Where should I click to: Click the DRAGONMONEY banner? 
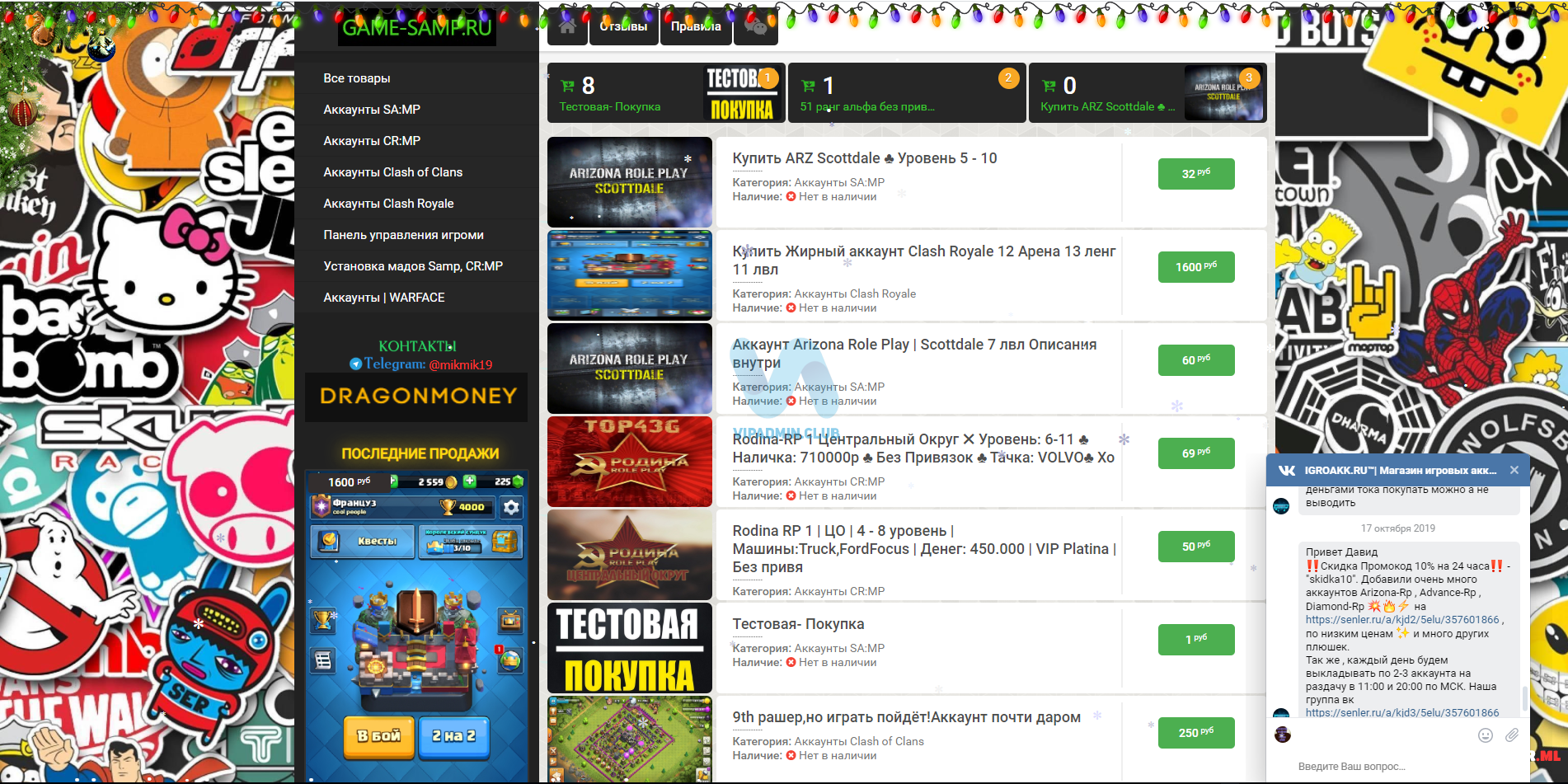tap(416, 397)
